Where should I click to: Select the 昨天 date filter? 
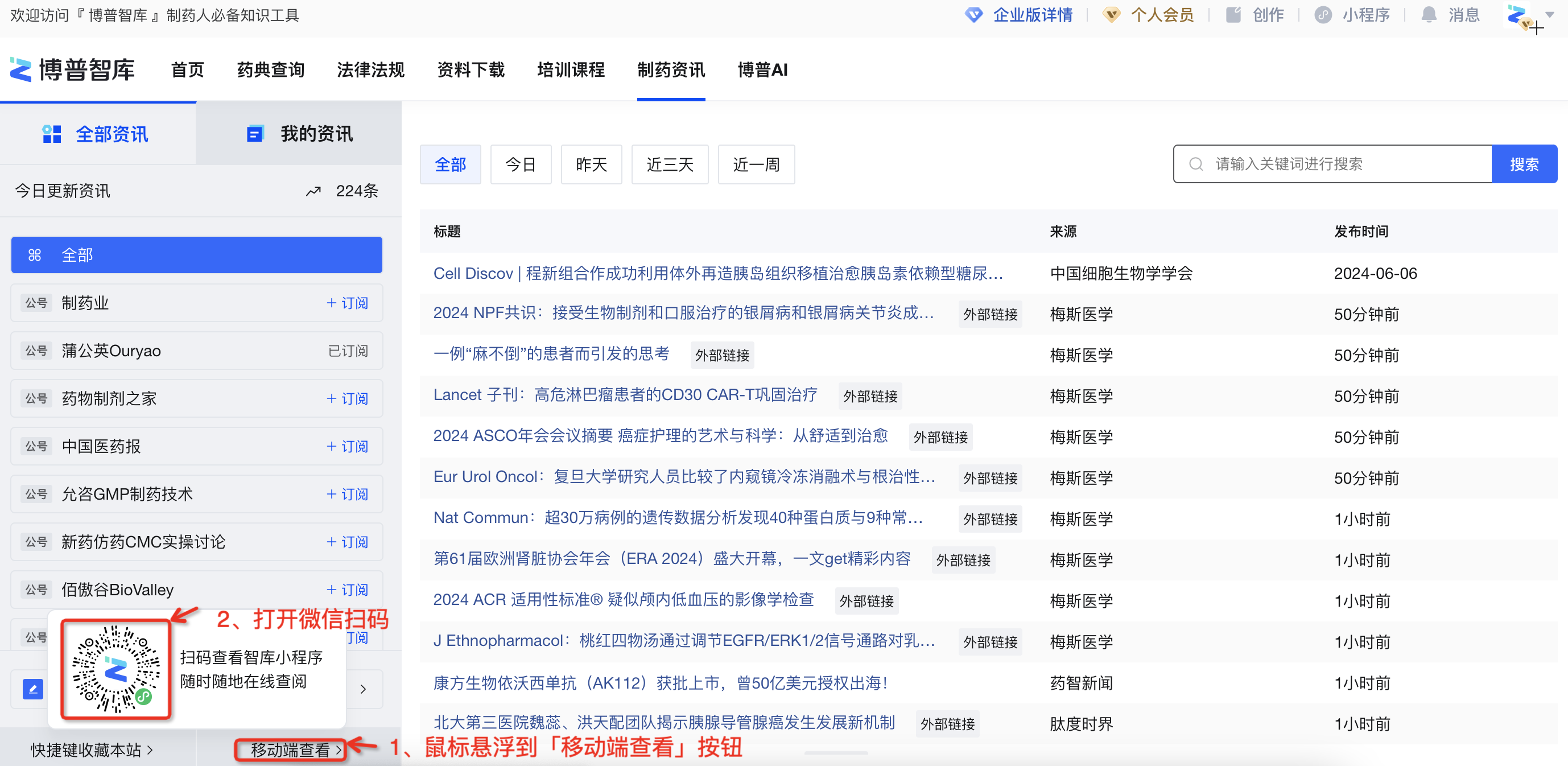(592, 164)
